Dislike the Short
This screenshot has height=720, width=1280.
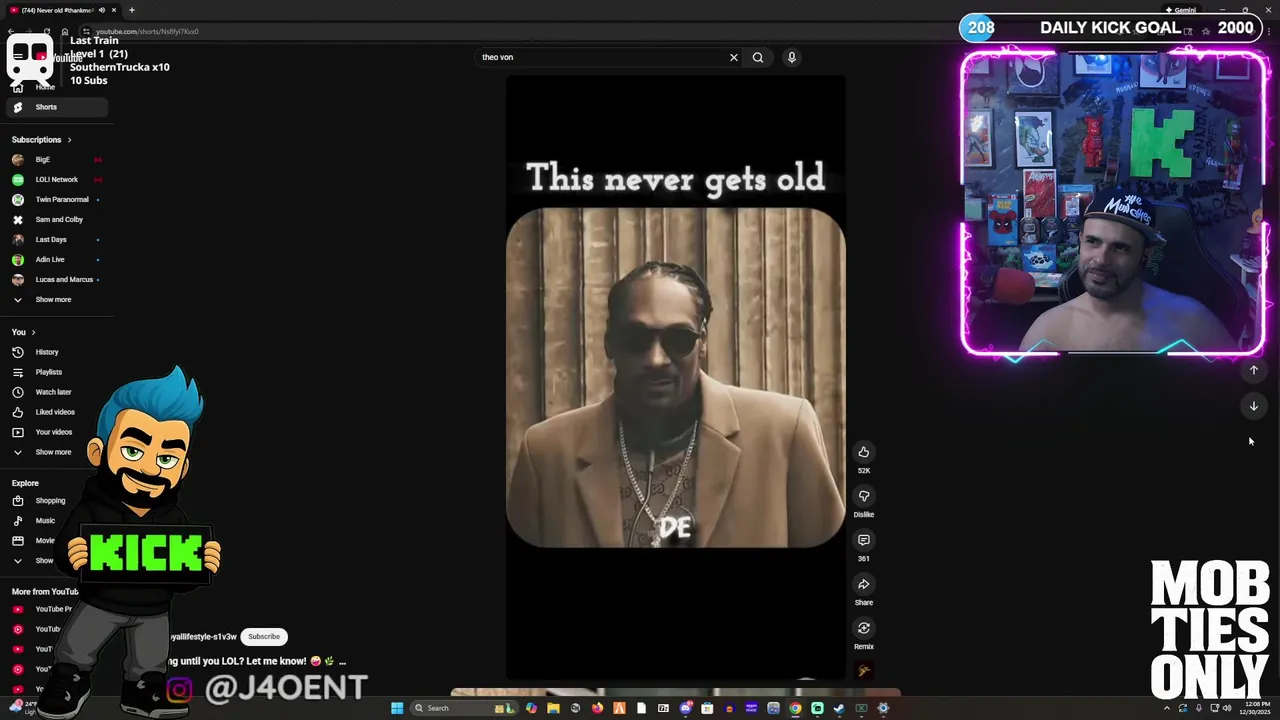coord(864,496)
